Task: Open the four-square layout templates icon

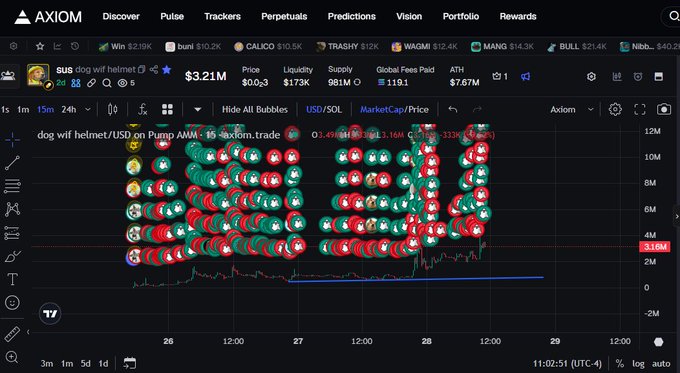Action: pos(167,110)
